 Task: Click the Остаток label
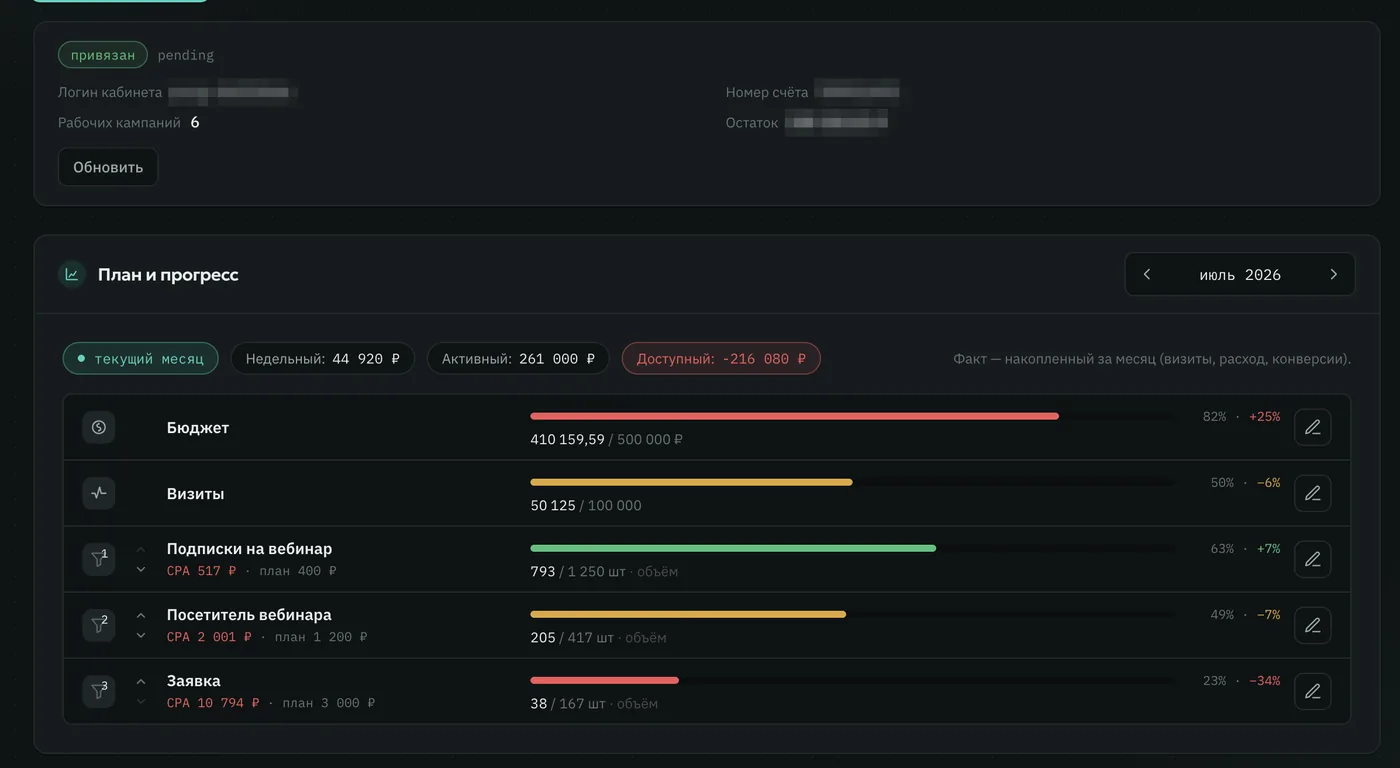point(752,123)
